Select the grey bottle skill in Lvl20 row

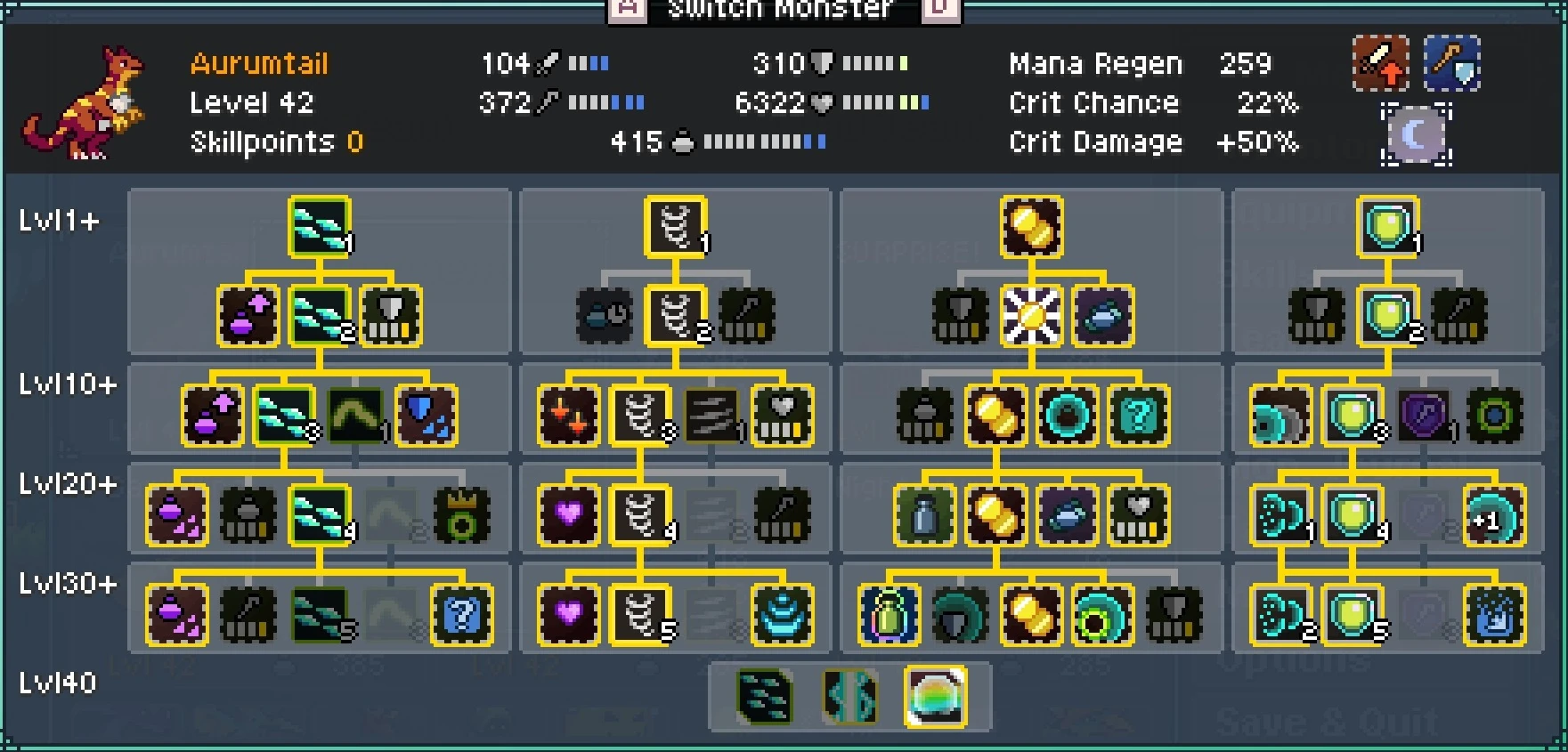click(924, 515)
